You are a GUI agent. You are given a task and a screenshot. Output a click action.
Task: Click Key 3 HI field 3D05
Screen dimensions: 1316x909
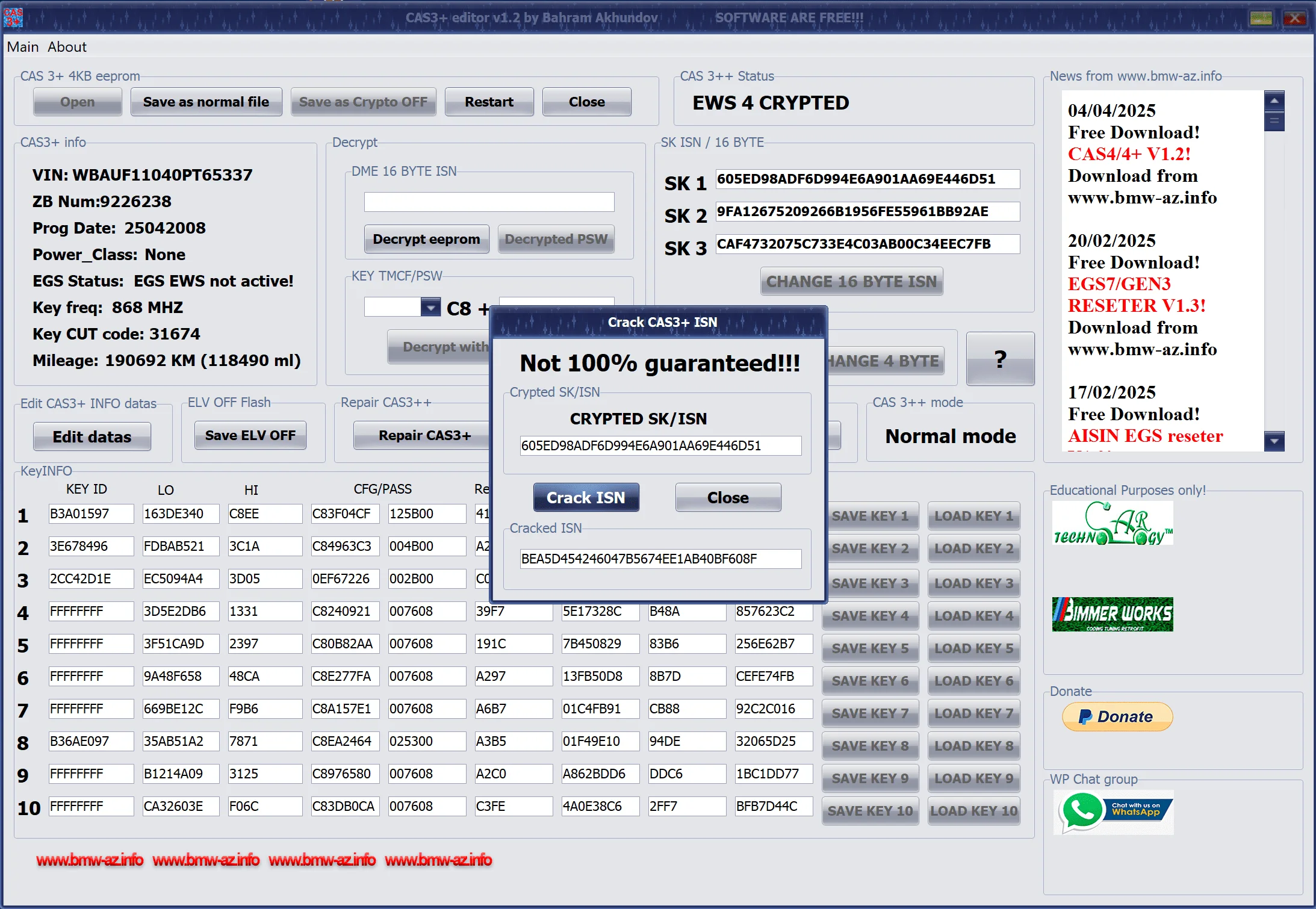click(265, 579)
